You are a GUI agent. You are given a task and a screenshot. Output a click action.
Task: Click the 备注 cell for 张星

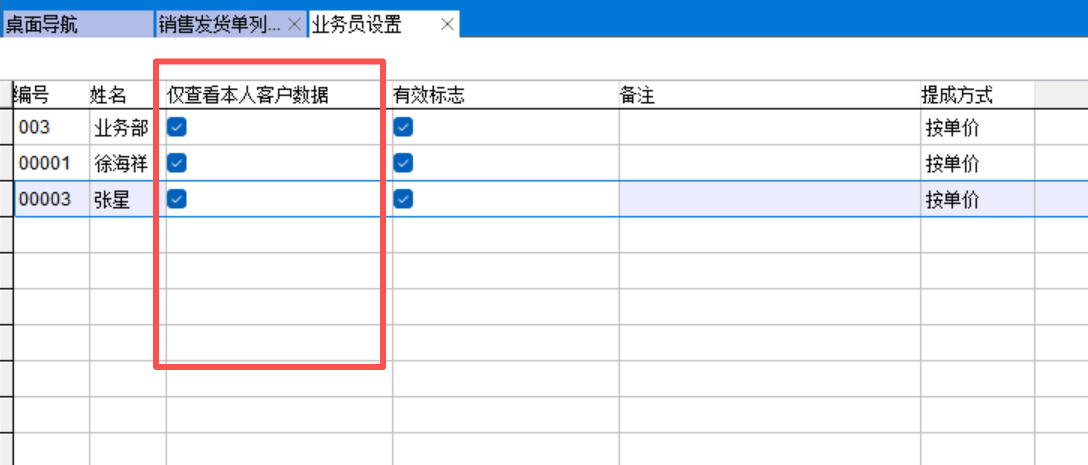coord(768,200)
